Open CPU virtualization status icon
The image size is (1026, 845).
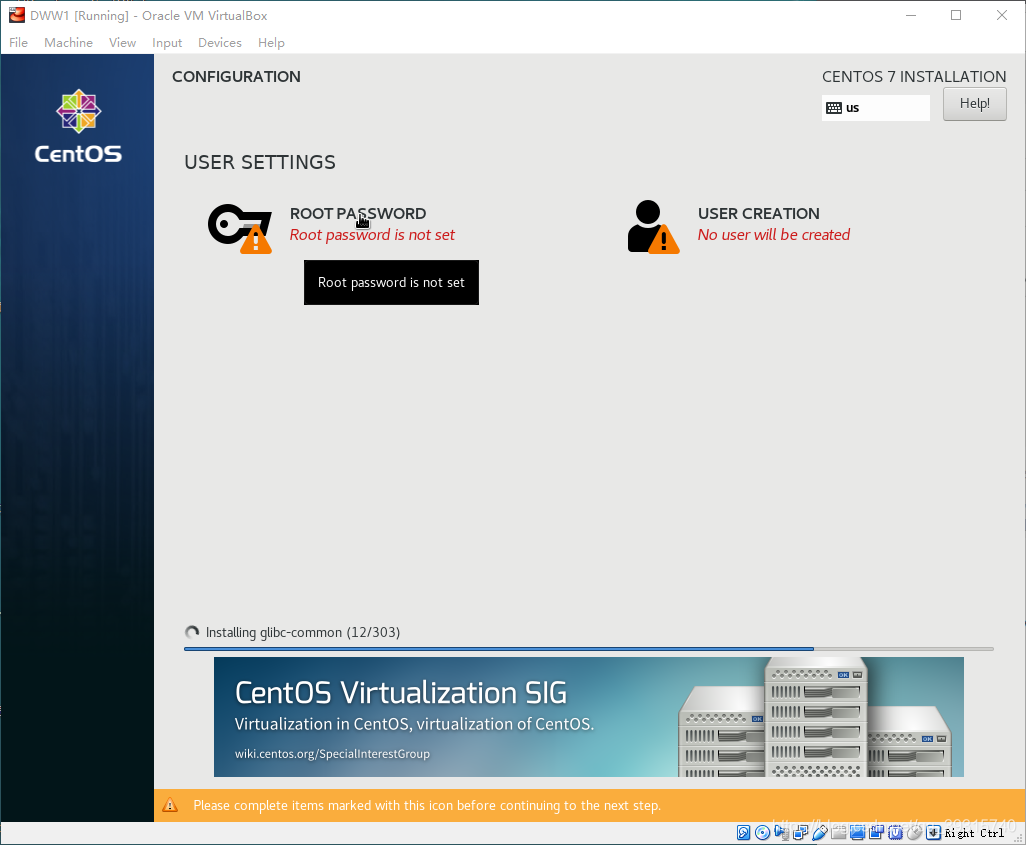point(895,833)
